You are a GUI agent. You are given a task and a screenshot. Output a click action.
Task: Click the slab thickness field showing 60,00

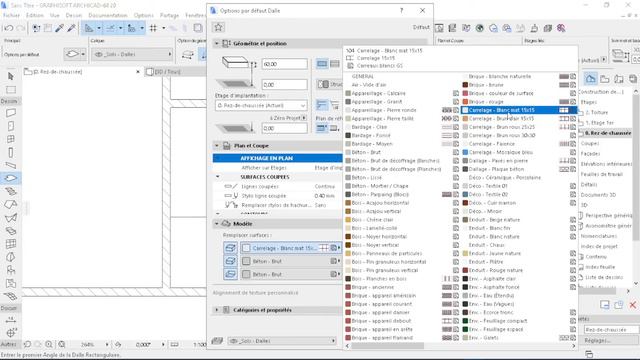click(284, 64)
